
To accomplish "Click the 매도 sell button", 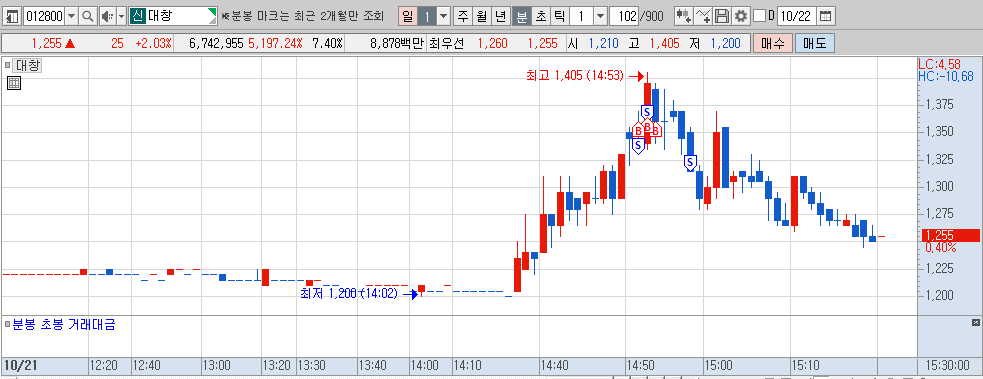I will [814, 43].
